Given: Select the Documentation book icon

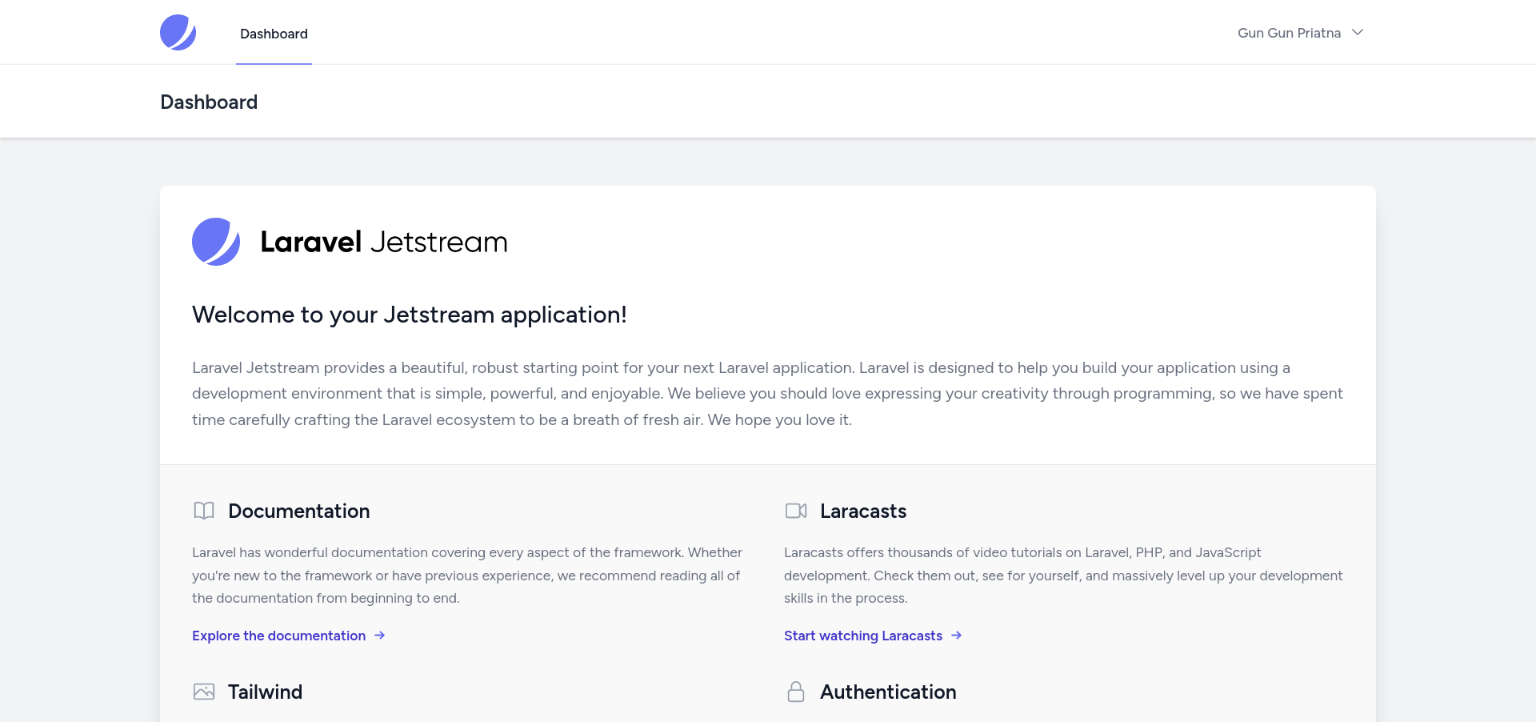Looking at the screenshot, I should tap(203, 510).
